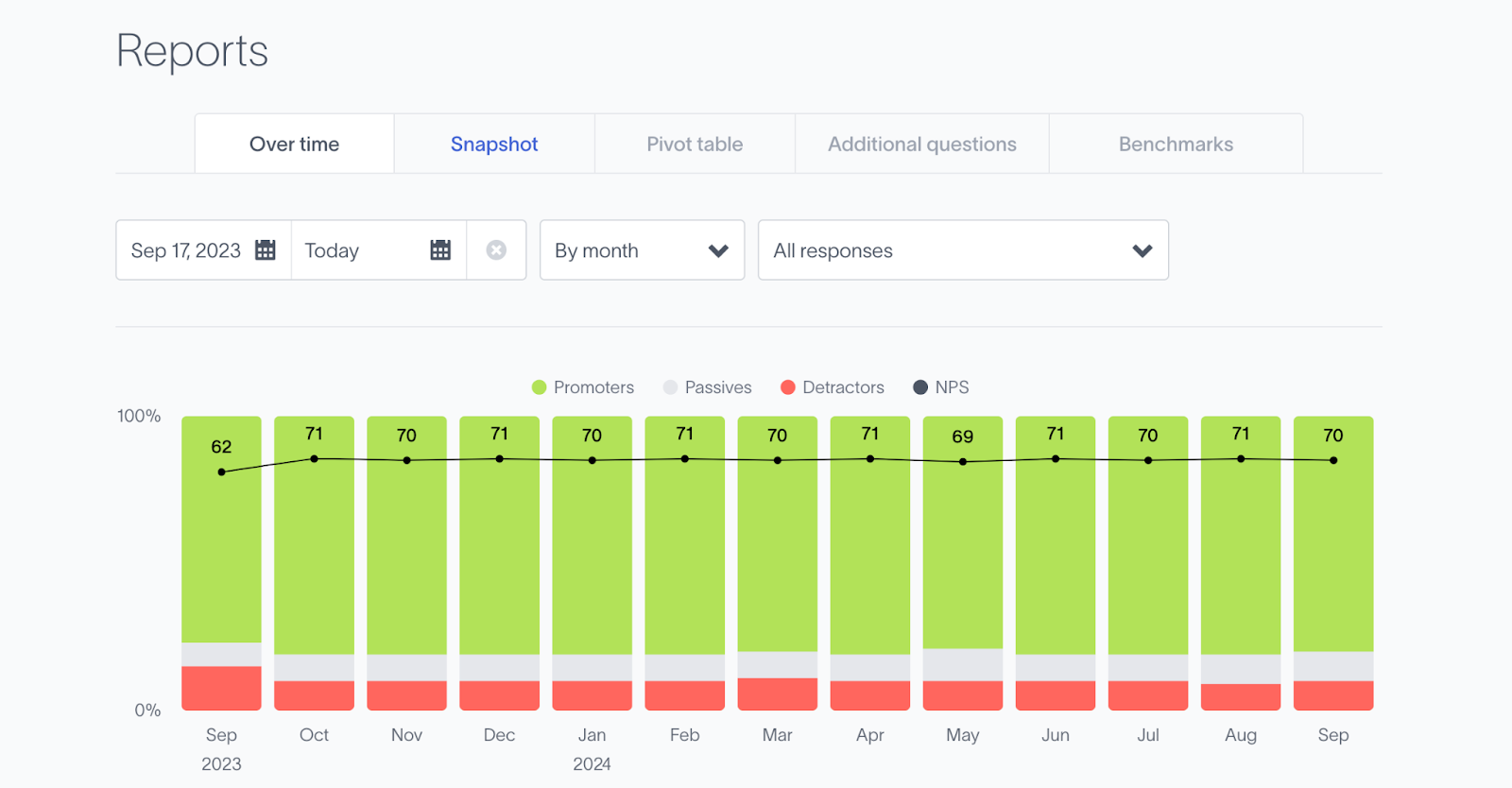The height and width of the screenshot is (788, 1512).
Task: Click the Sep 2023 bar's grey passives segment
Action: click(x=221, y=655)
